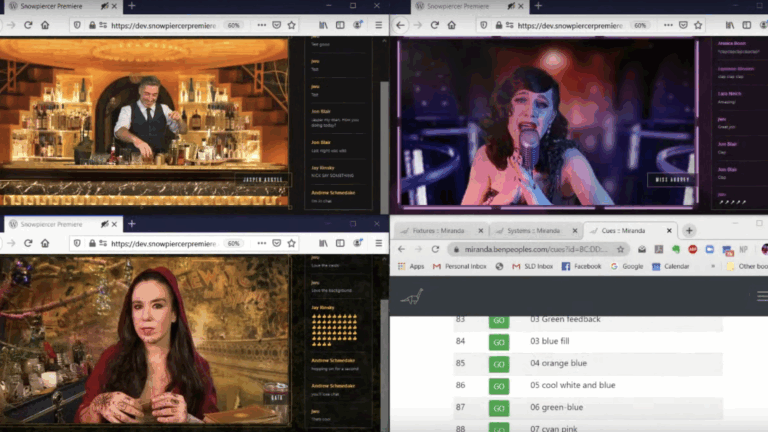Click Chrome address bar with miranda.benpeoples.com

tap(537, 249)
